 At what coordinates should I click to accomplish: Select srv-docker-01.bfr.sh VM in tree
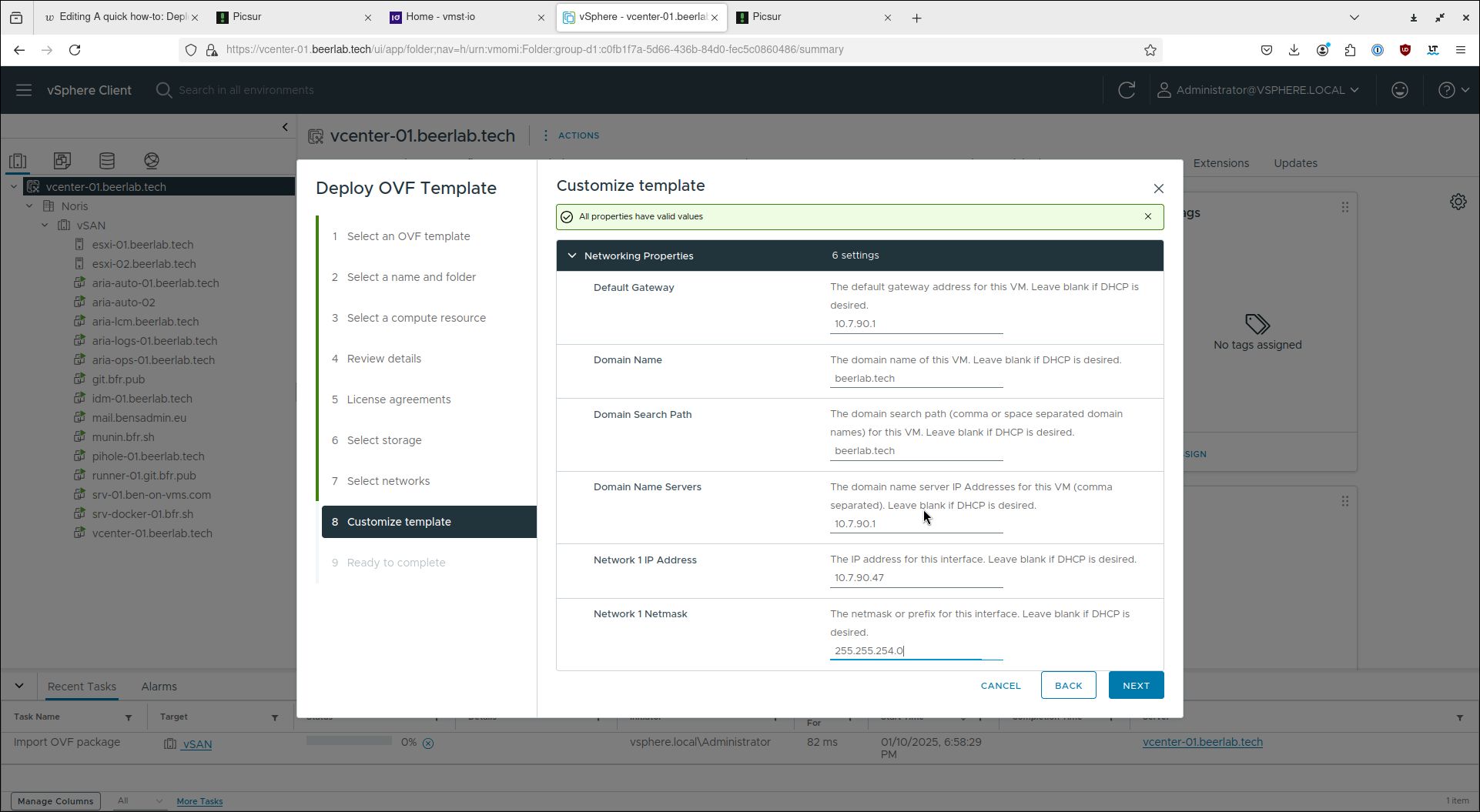[x=142, y=514]
